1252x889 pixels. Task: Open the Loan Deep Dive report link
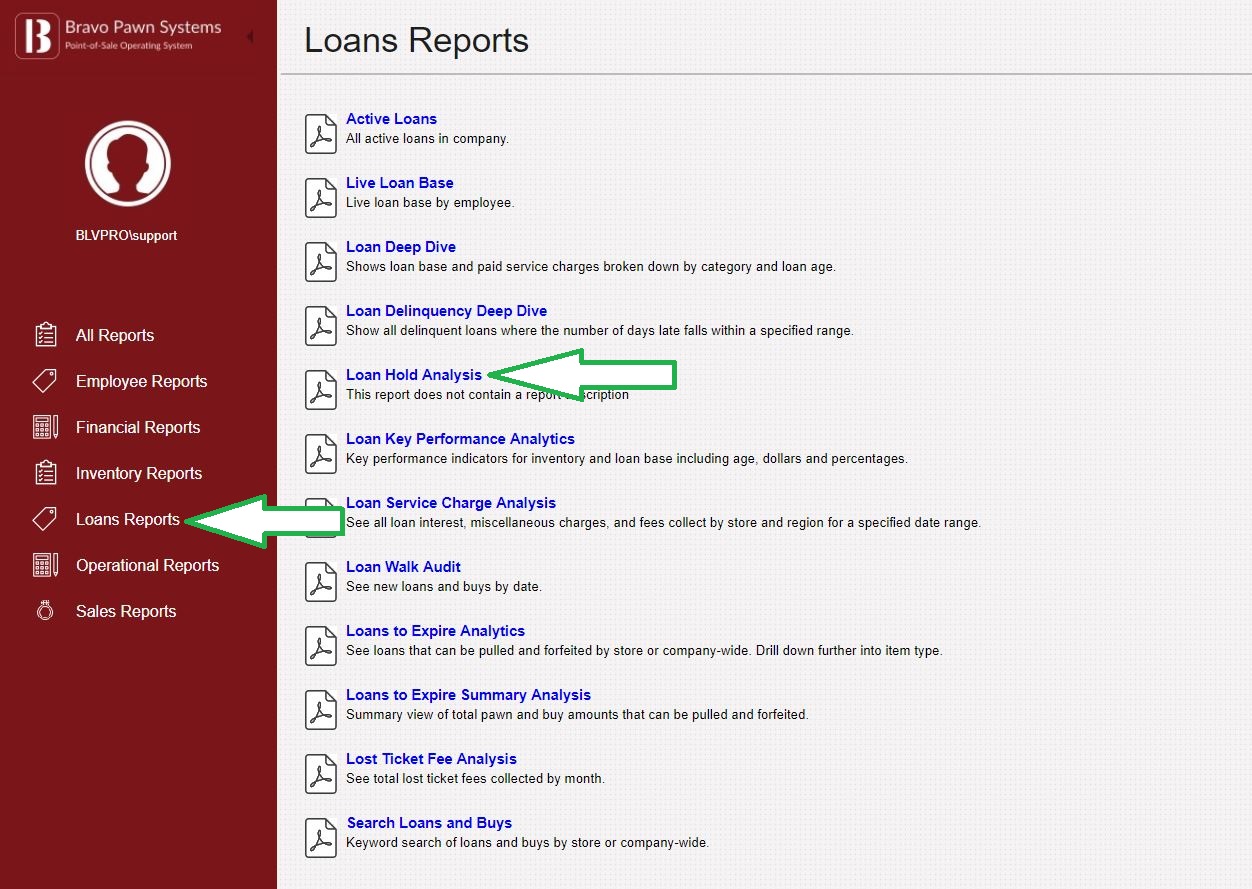coord(400,247)
